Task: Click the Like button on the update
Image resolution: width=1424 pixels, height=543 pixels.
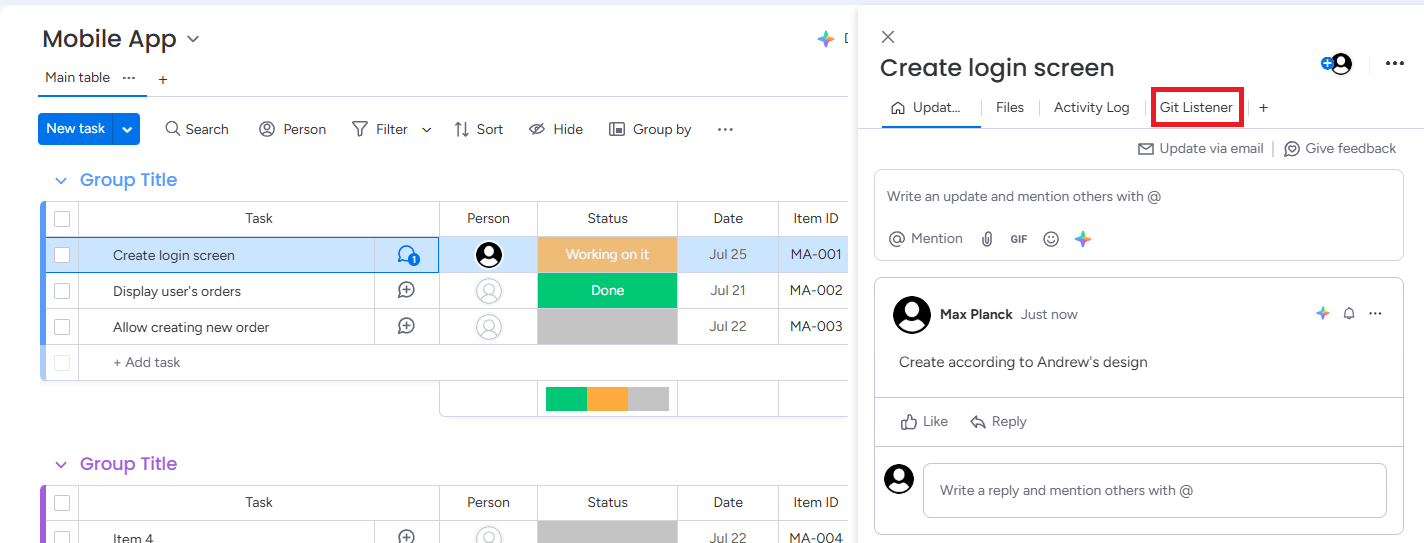Action: tap(924, 422)
